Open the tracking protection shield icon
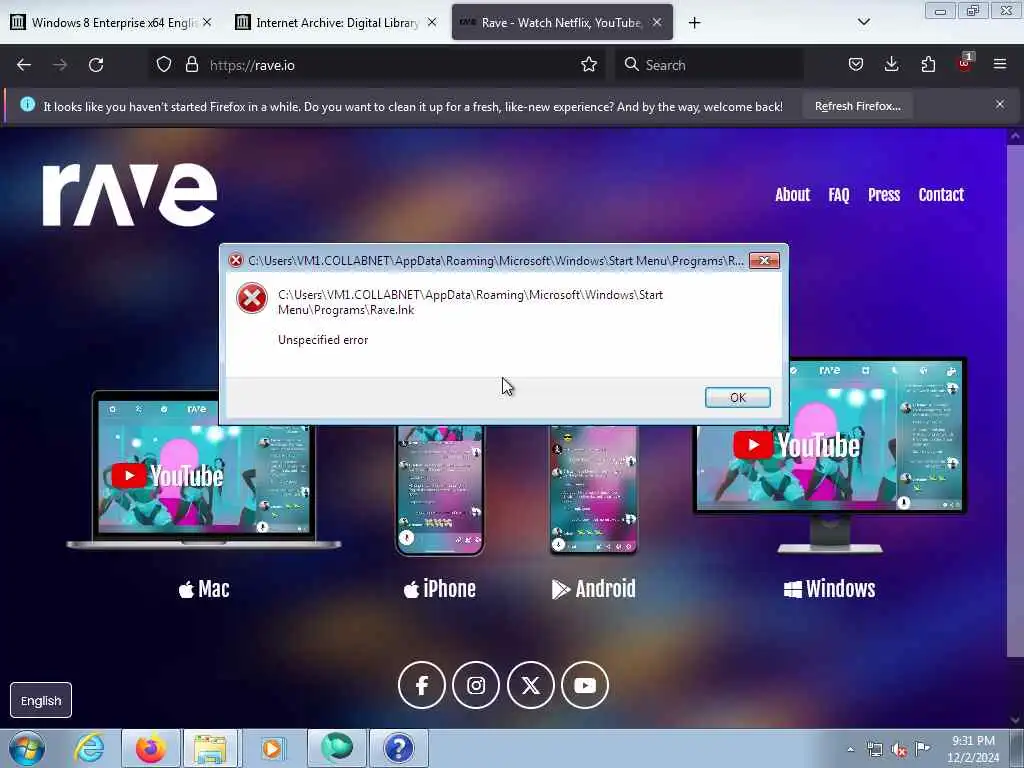The width and height of the screenshot is (1024, 768). [x=164, y=65]
